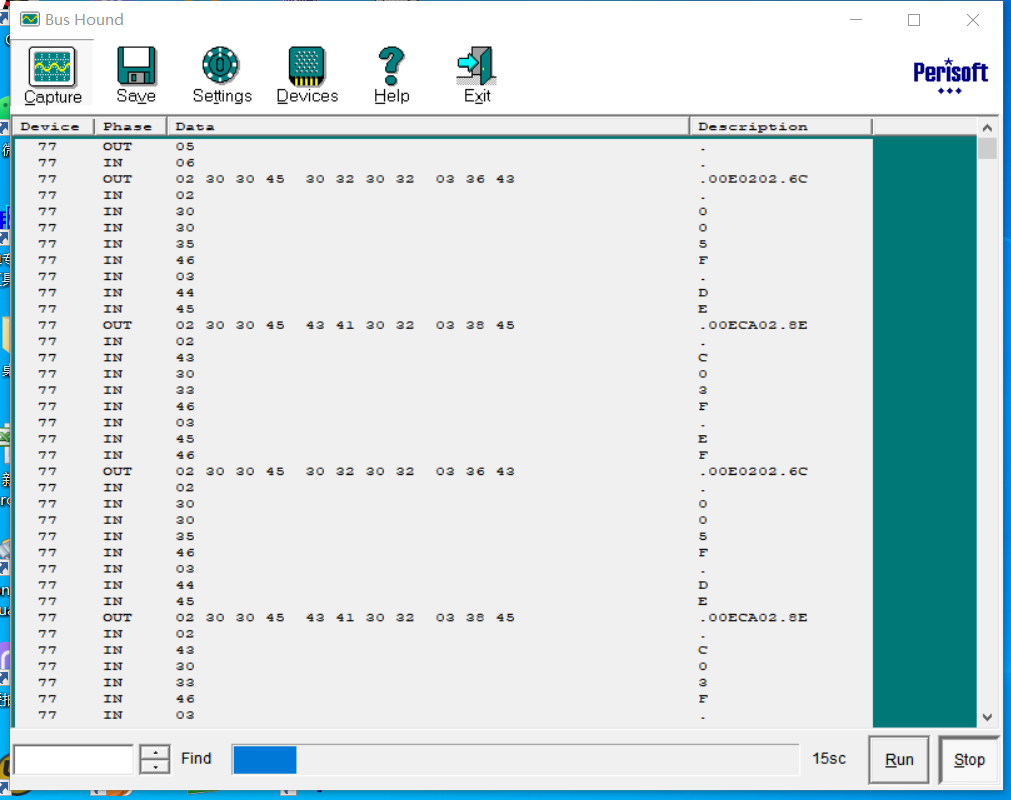Click the Save floppy disk icon

tap(136, 66)
